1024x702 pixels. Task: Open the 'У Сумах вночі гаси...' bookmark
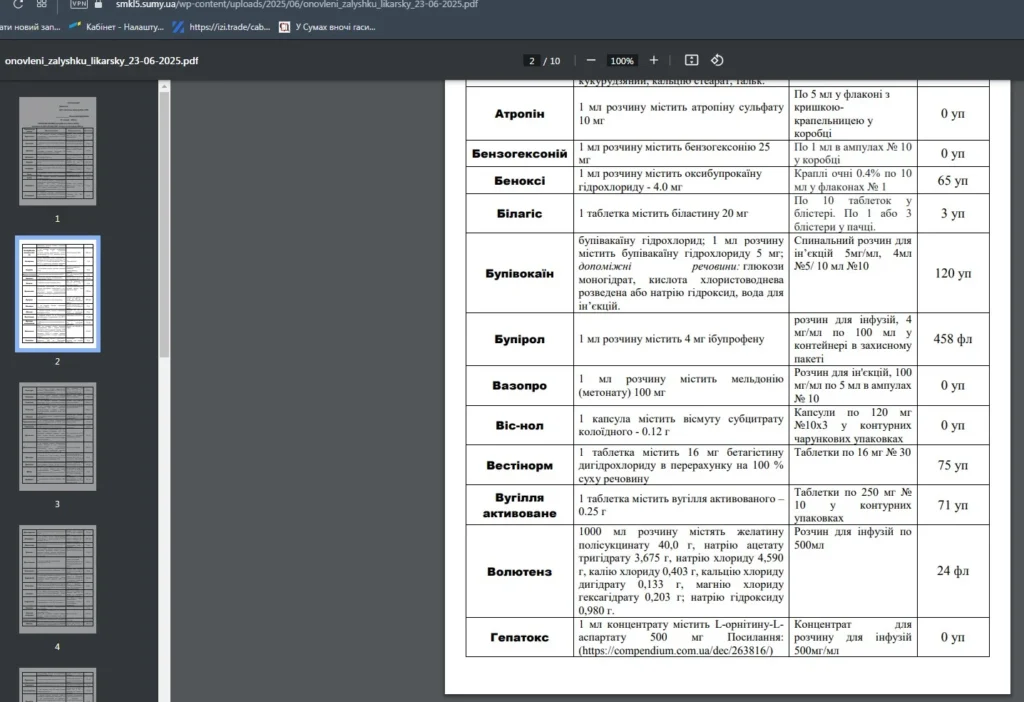tap(327, 27)
